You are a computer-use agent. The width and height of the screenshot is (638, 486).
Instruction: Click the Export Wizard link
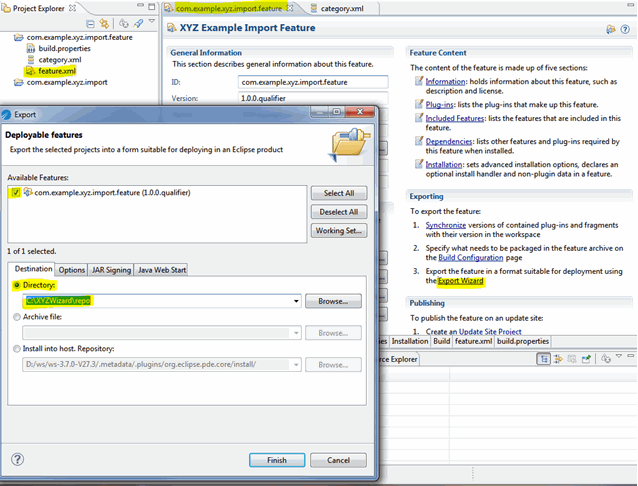coord(460,281)
